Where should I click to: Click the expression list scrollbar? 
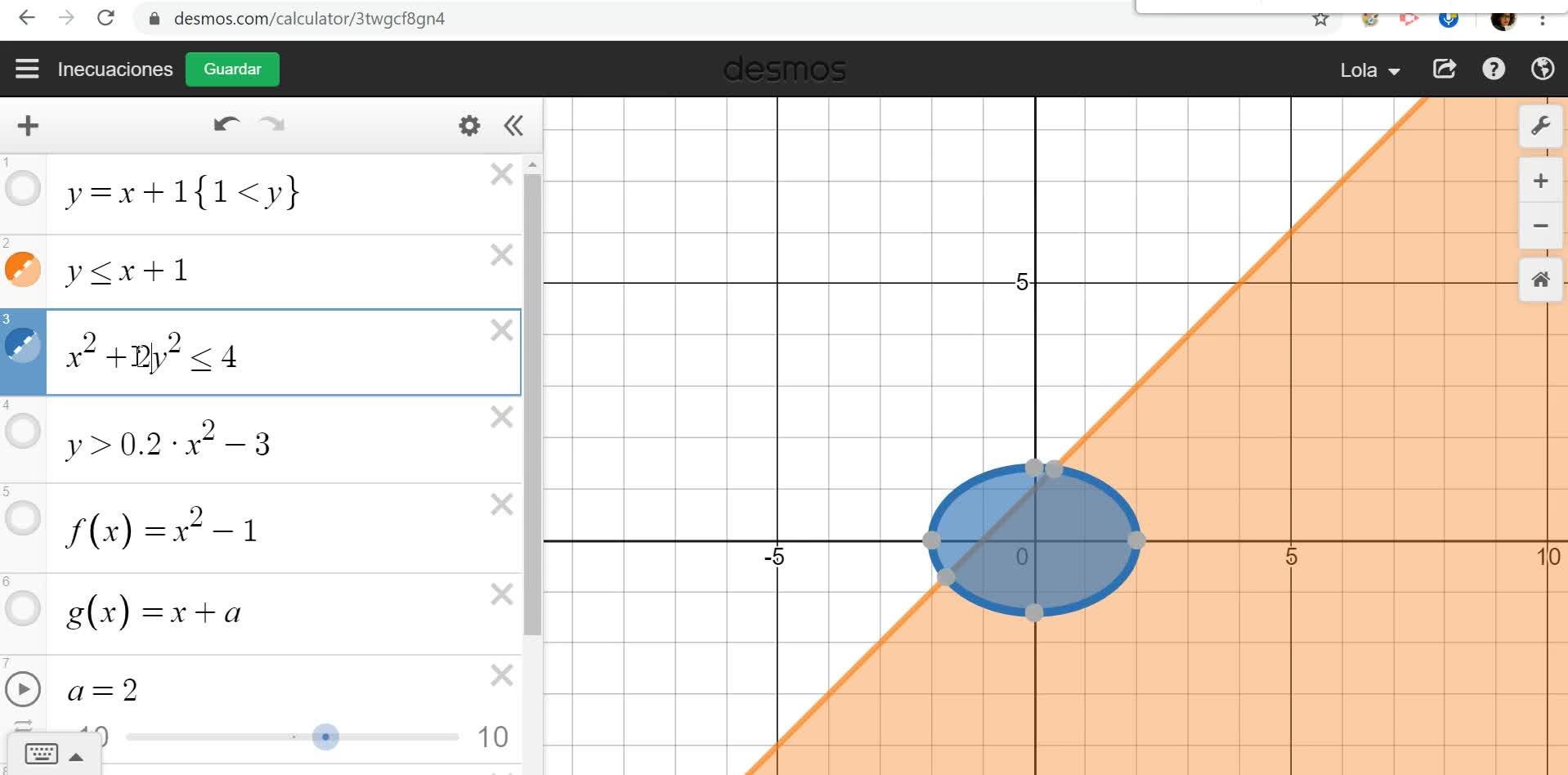pyautogui.click(x=532, y=405)
